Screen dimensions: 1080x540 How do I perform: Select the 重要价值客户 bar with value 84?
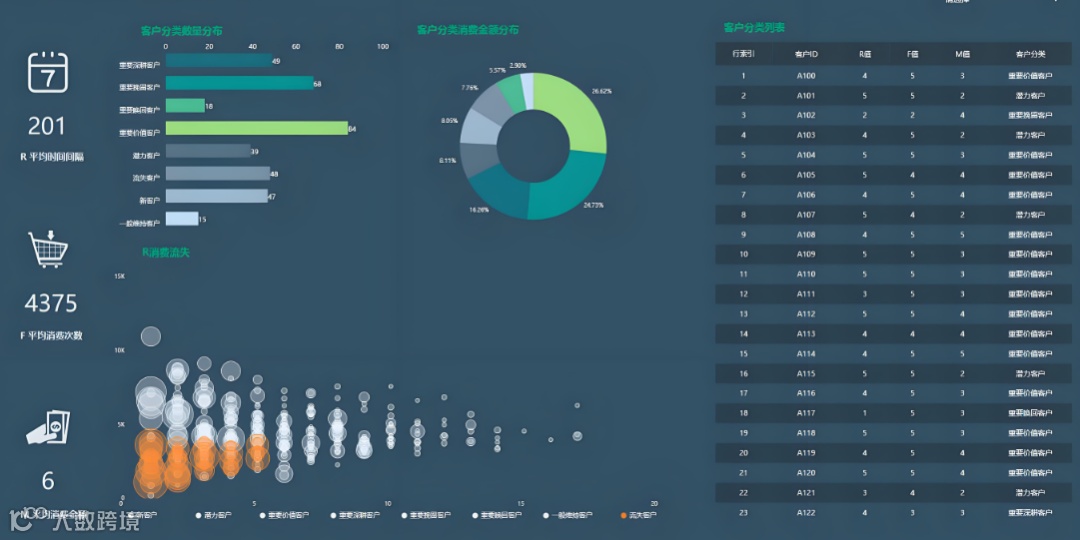point(256,129)
